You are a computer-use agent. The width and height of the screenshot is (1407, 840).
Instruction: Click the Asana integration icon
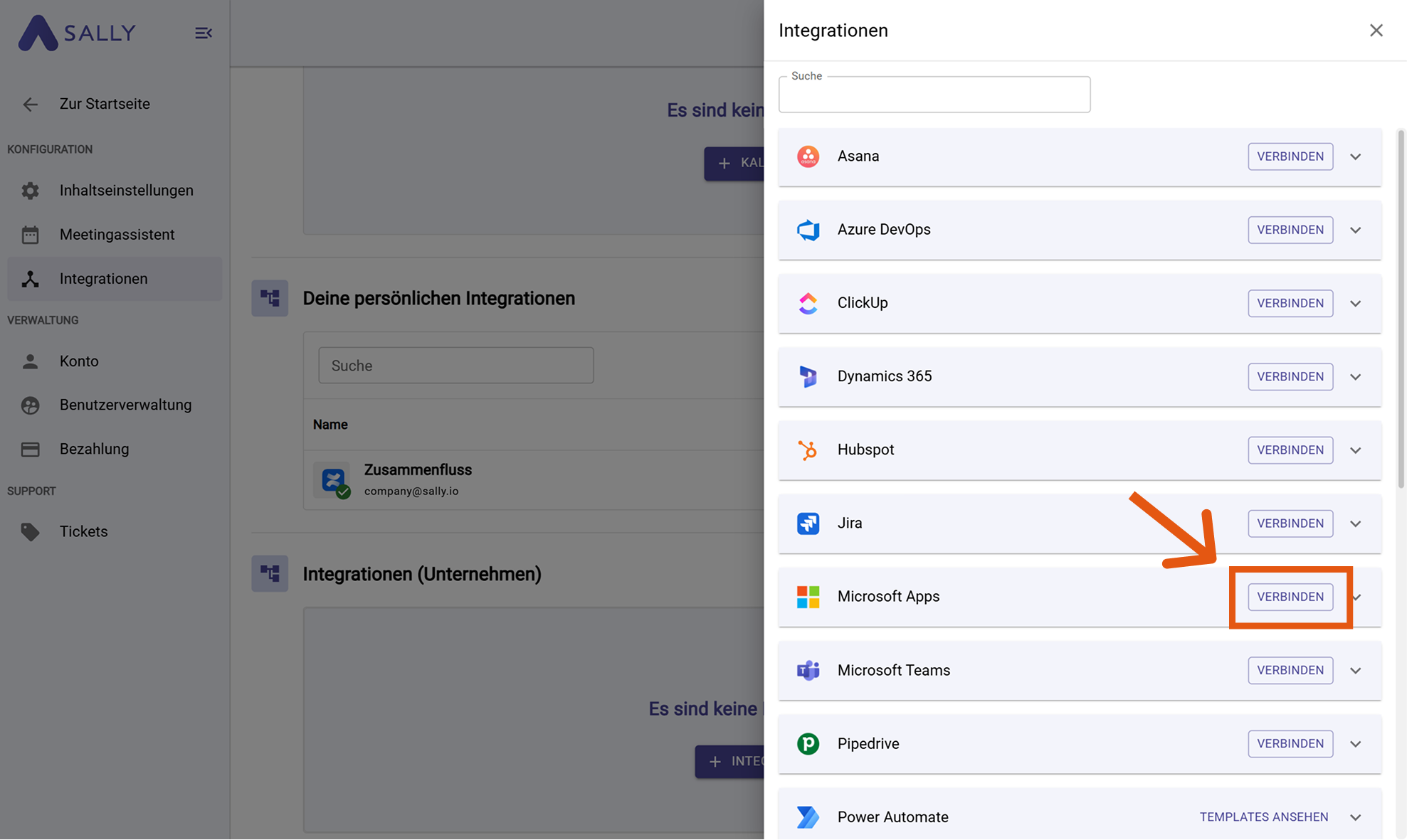pos(808,156)
